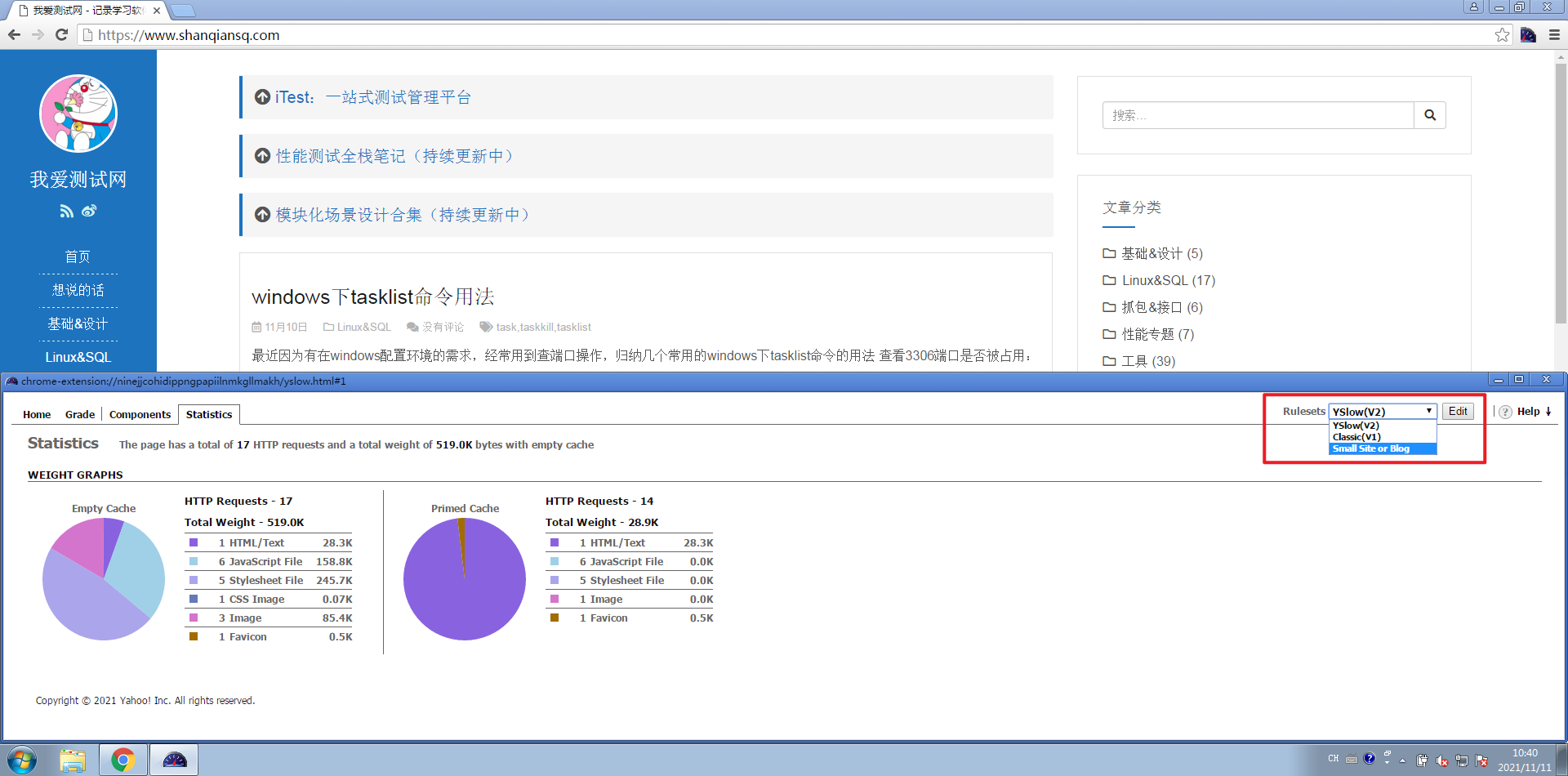Click the Empty Cache pie chart
This screenshot has height=776, width=1568.
[x=104, y=579]
